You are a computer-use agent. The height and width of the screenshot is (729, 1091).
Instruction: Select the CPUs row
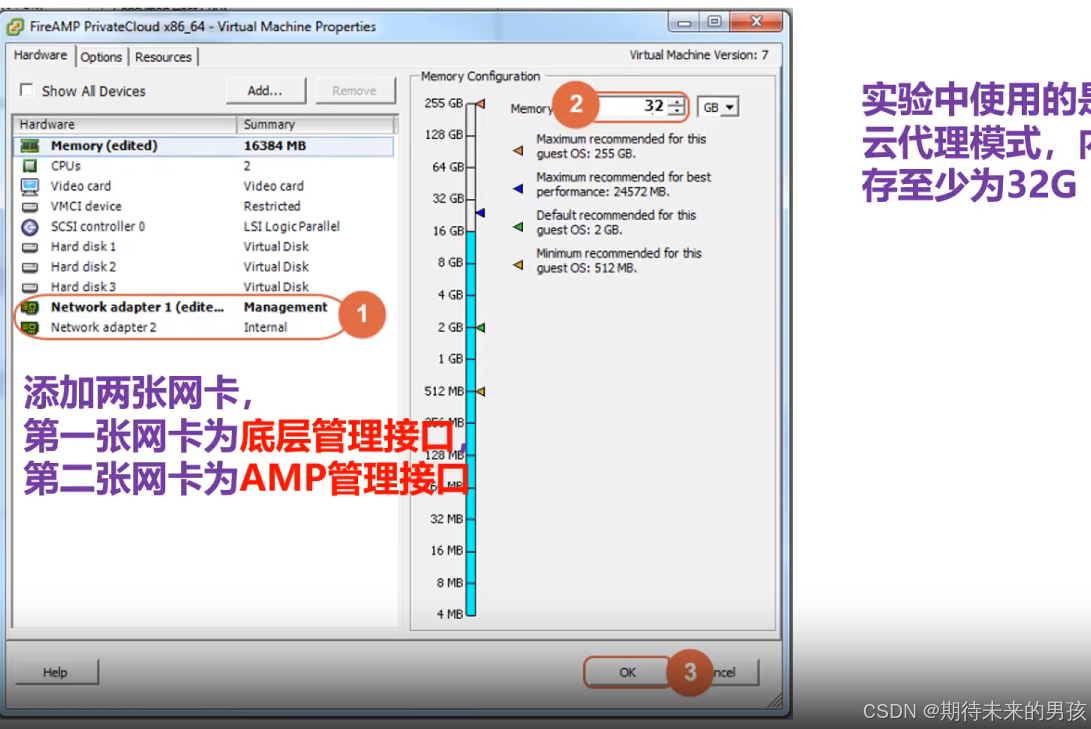[203, 166]
